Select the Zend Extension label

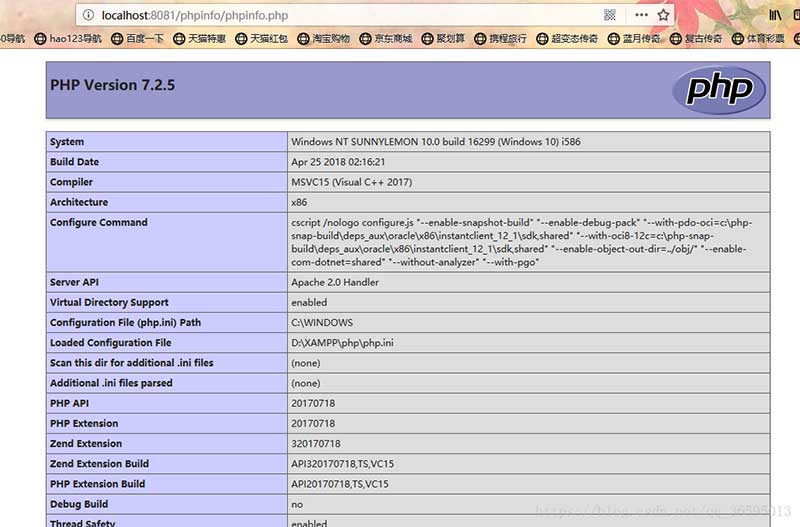(86, 443)
